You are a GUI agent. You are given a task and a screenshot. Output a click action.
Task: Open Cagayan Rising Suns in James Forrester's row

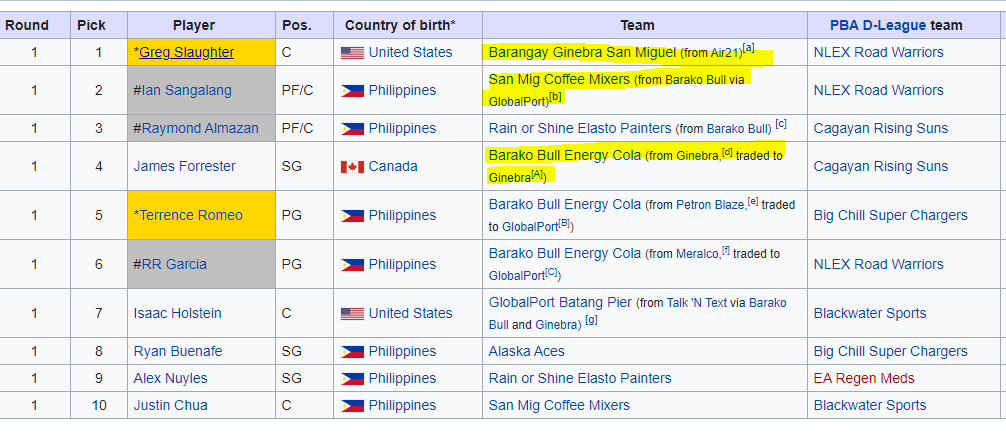tap(881, 166)
